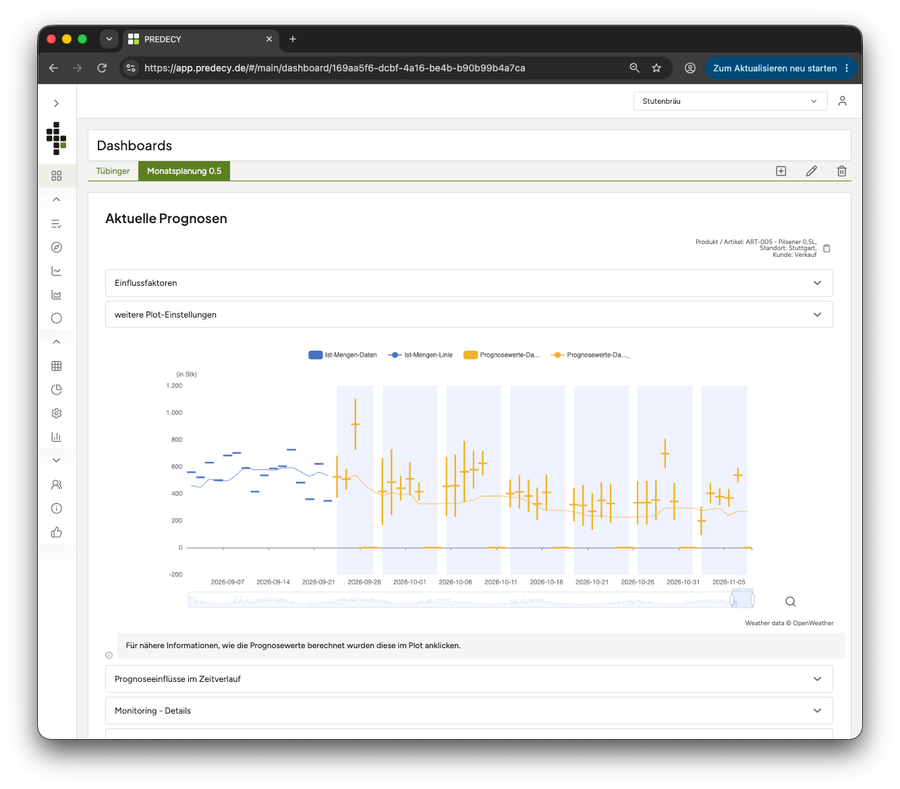Reload the page in the browser
This screenshot has height=789, width=900.
[x=102, y=68]
